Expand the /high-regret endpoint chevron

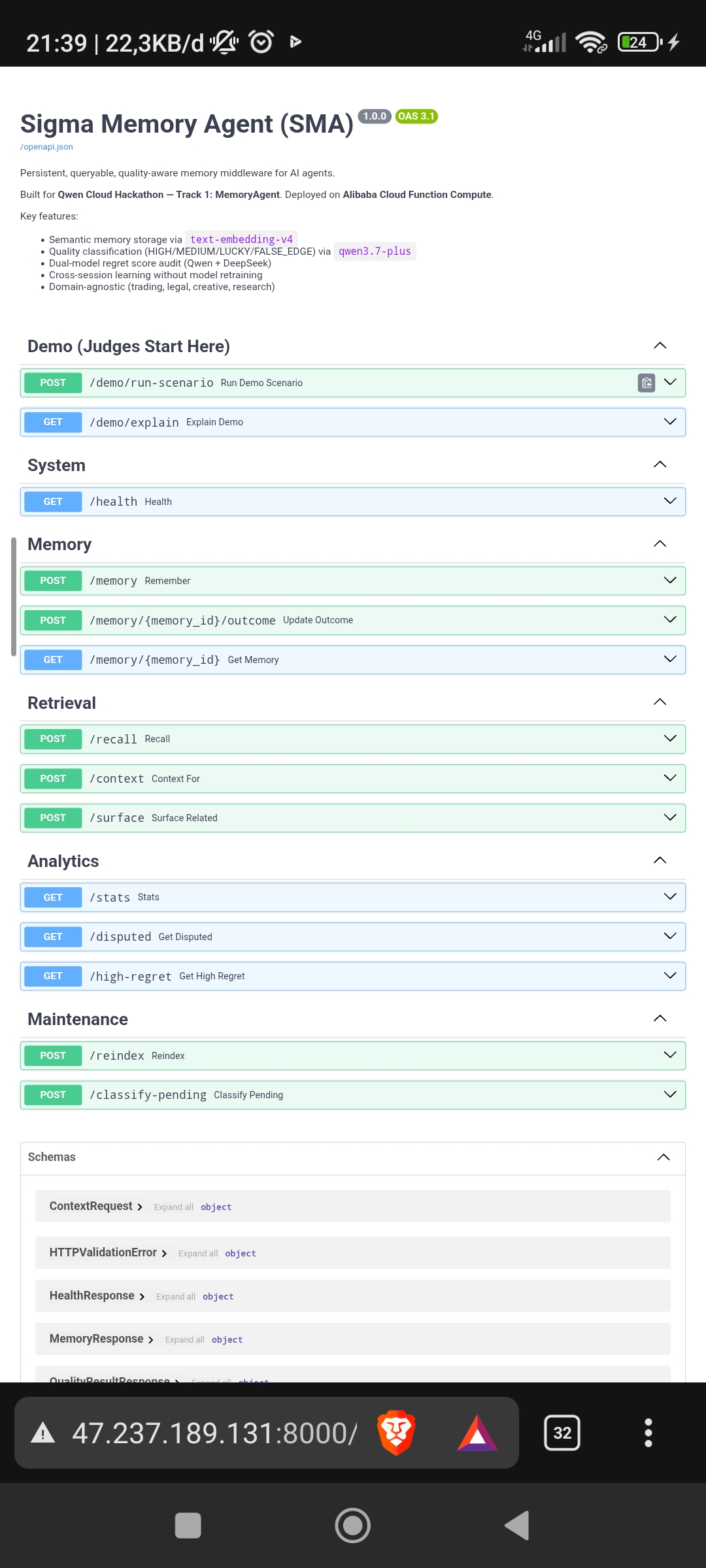click(x=670, y=975)
